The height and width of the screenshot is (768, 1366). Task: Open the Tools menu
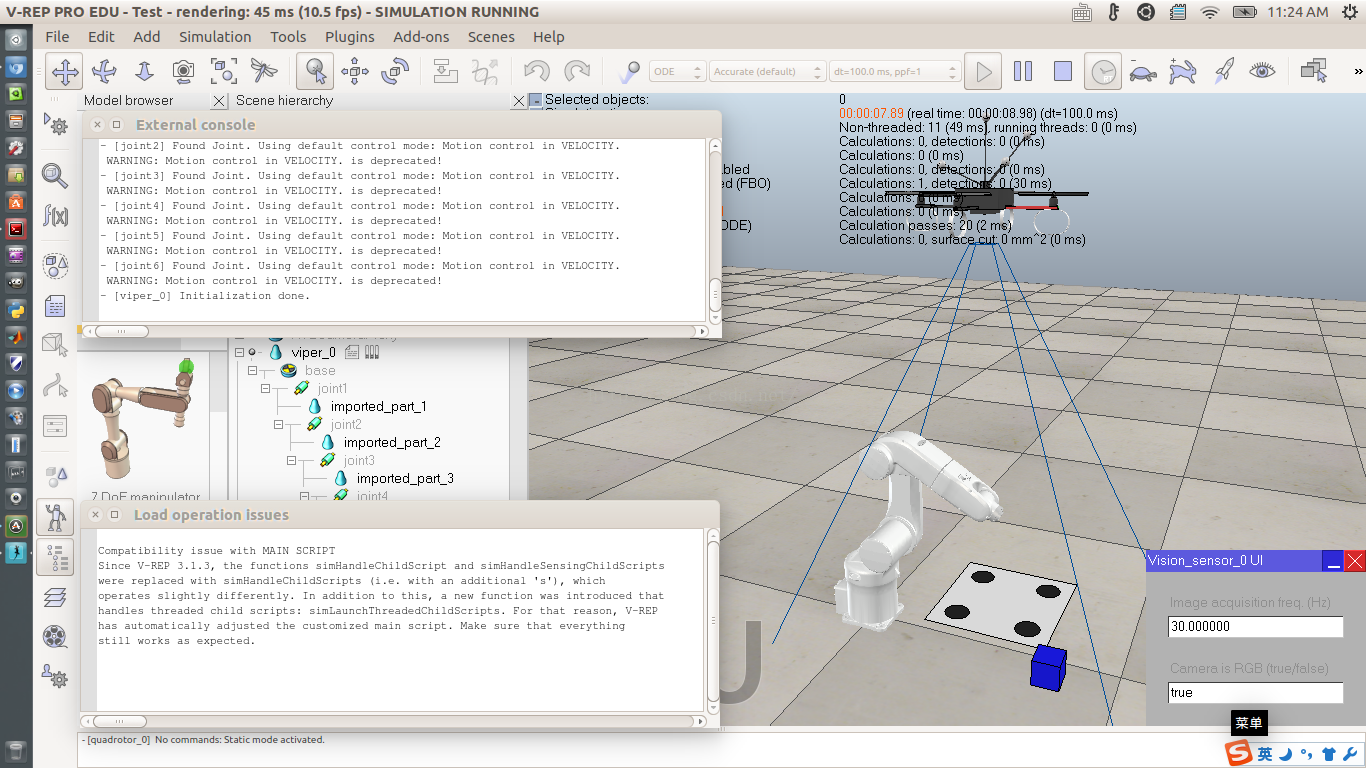[288, 37]
